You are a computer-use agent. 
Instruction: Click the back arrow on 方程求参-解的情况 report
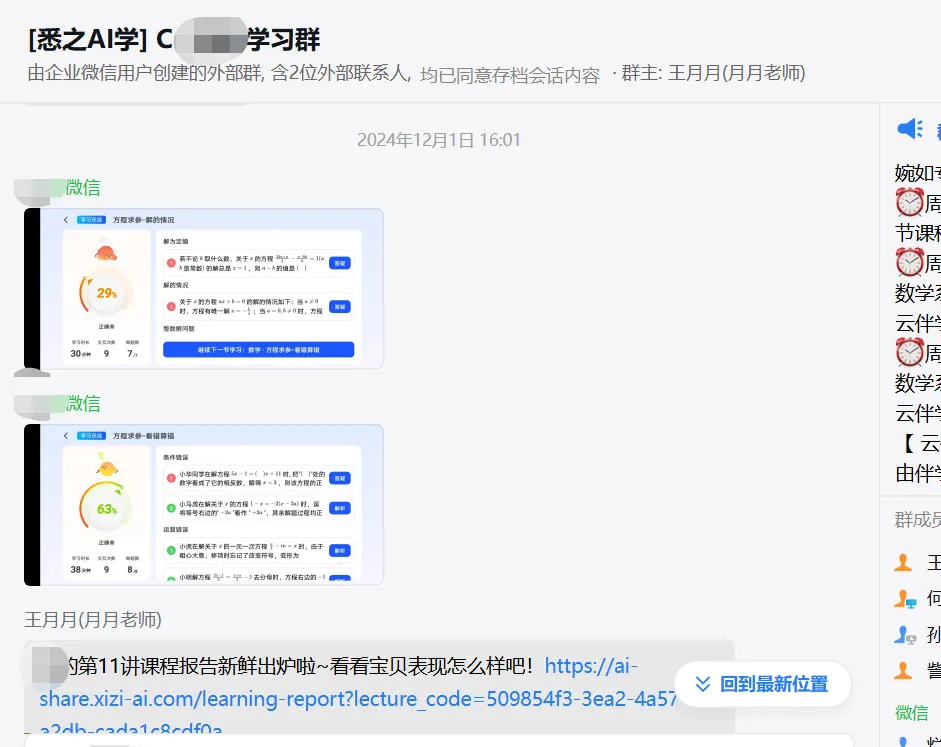[64, 219]
